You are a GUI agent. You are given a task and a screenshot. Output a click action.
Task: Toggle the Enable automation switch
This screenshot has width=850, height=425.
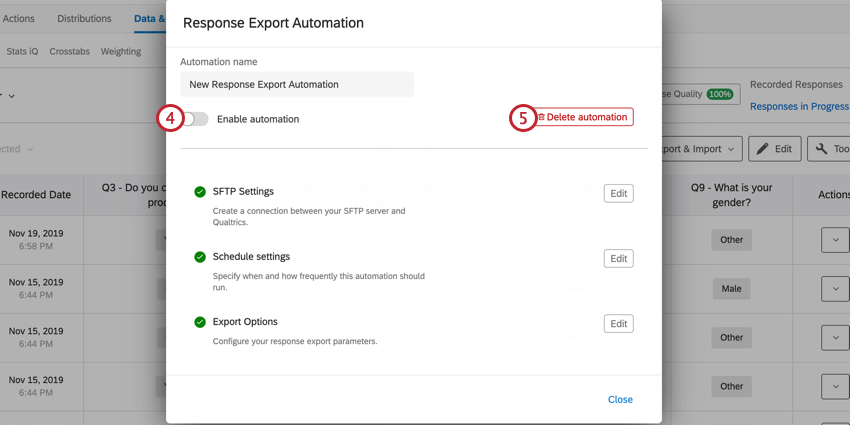(x=195, y=119)
